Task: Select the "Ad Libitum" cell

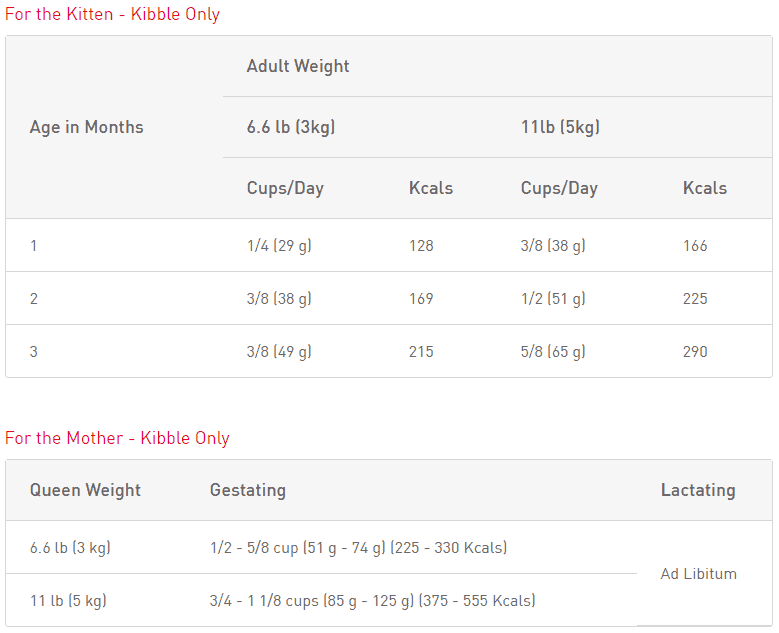Action: pyautogui.click(x=698, y=574)
